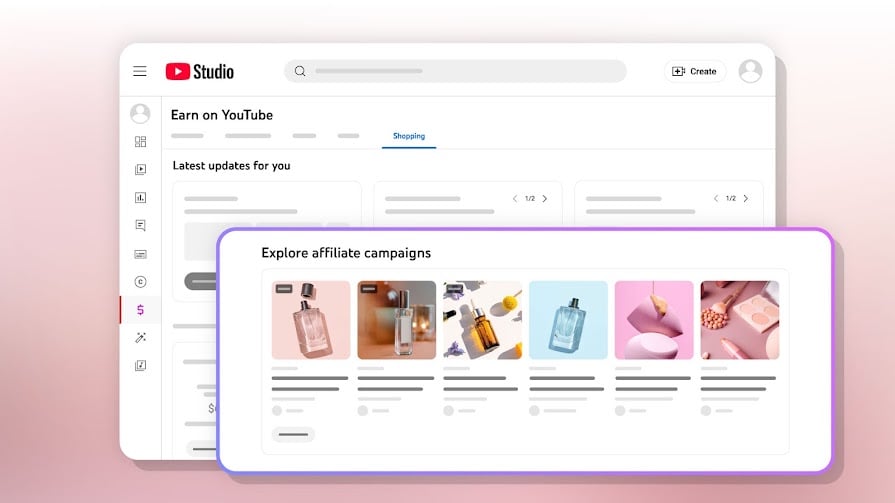Image resolution: width=895 pixels, height=503 pixels.
Task: Open Subtitles sidebar icon
Action: click(140, 254)
